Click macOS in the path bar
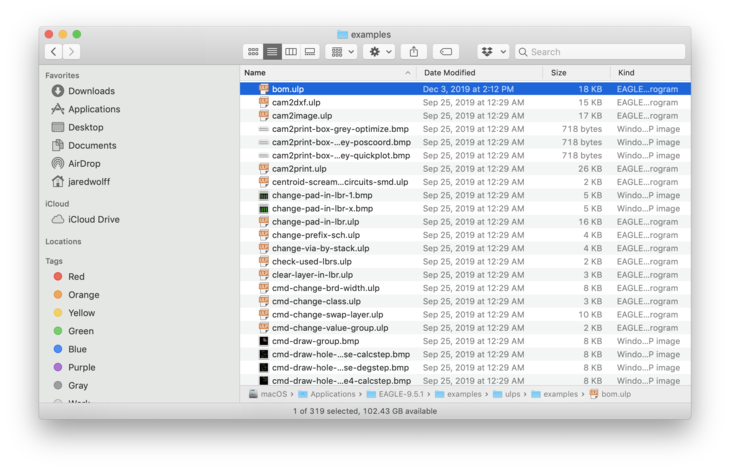Screen dimensions: 730x471 click(268, 394)
